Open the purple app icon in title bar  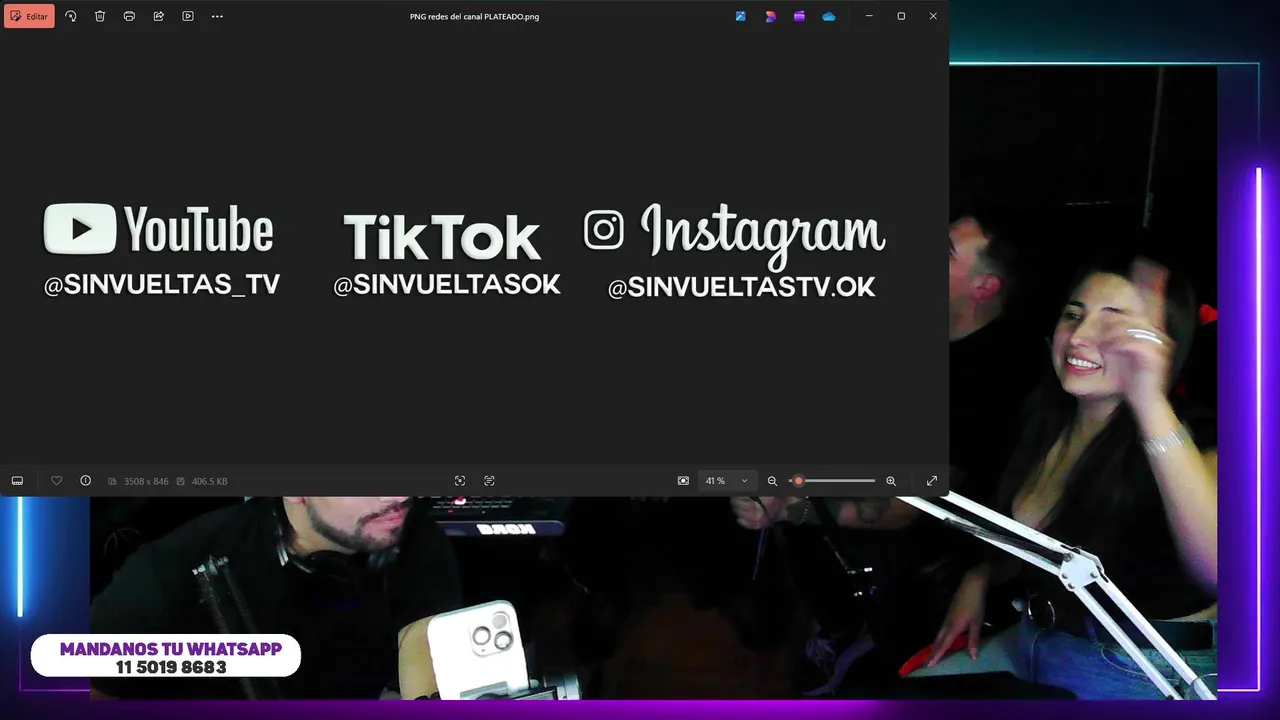click(x=799, y=16)
